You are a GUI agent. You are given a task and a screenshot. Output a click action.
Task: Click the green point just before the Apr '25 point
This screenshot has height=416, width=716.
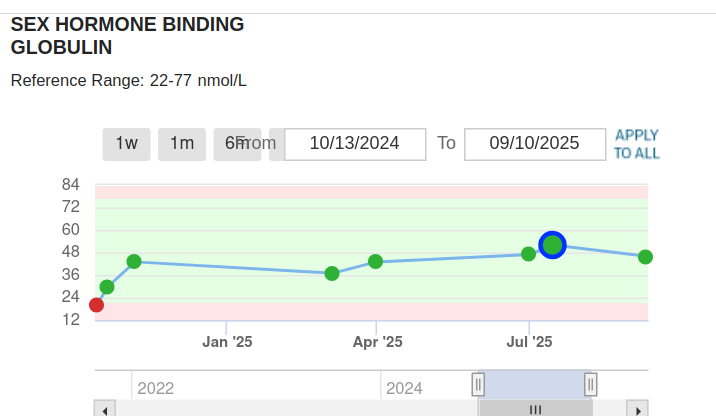click(x=332, y=273)
